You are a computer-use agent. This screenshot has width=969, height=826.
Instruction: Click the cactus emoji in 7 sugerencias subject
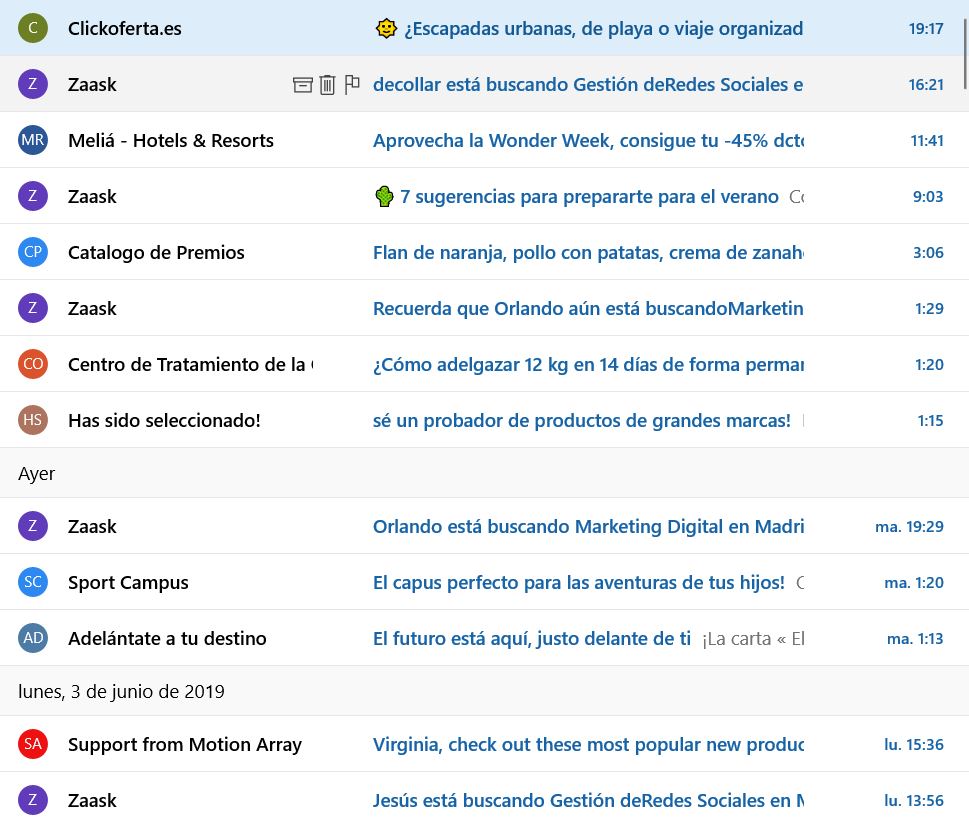coord(384,196)
